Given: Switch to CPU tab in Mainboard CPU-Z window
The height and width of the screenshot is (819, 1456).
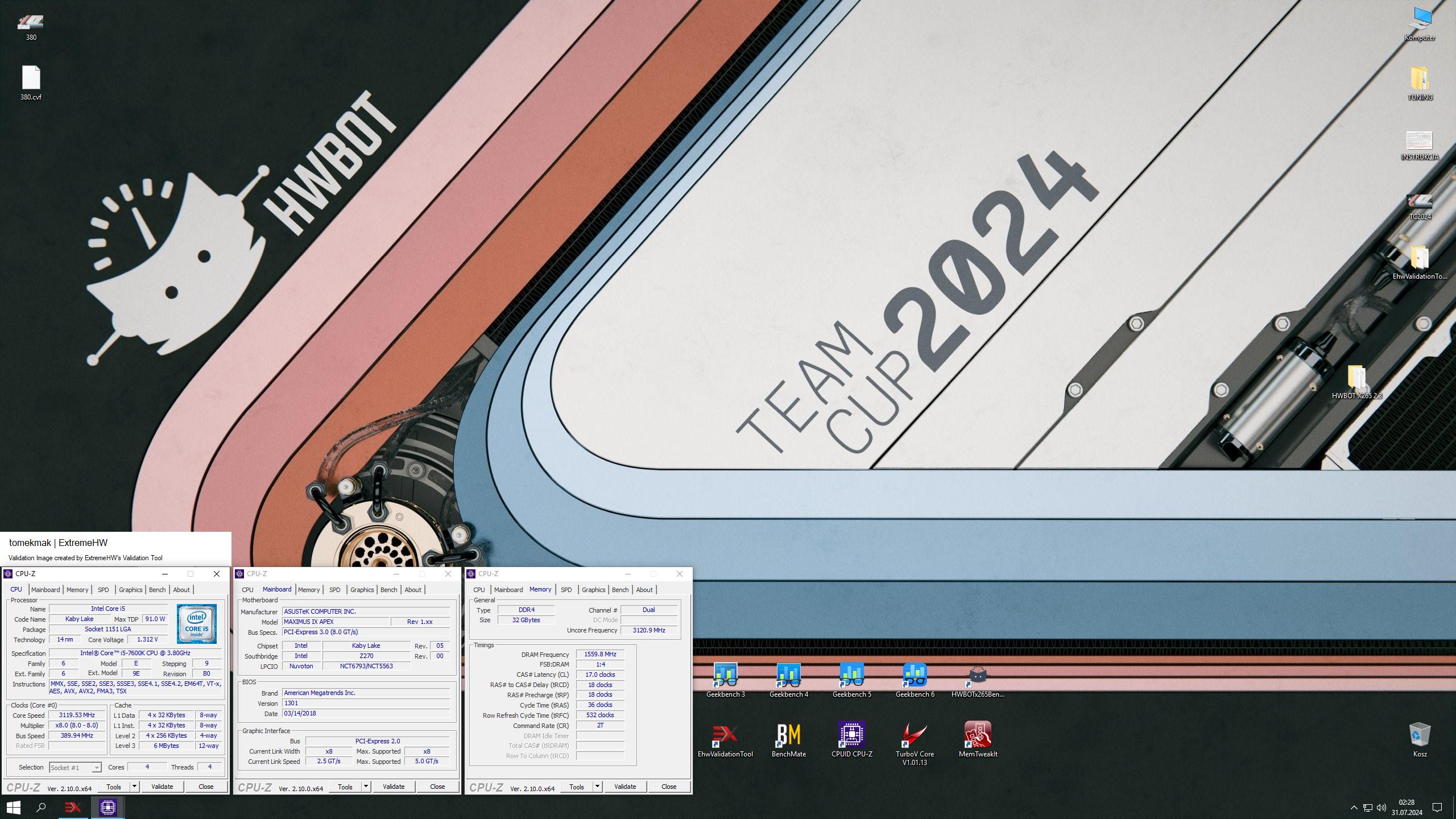Looking at the screenshot, I should pyautogui.click(x=248, y=590).
